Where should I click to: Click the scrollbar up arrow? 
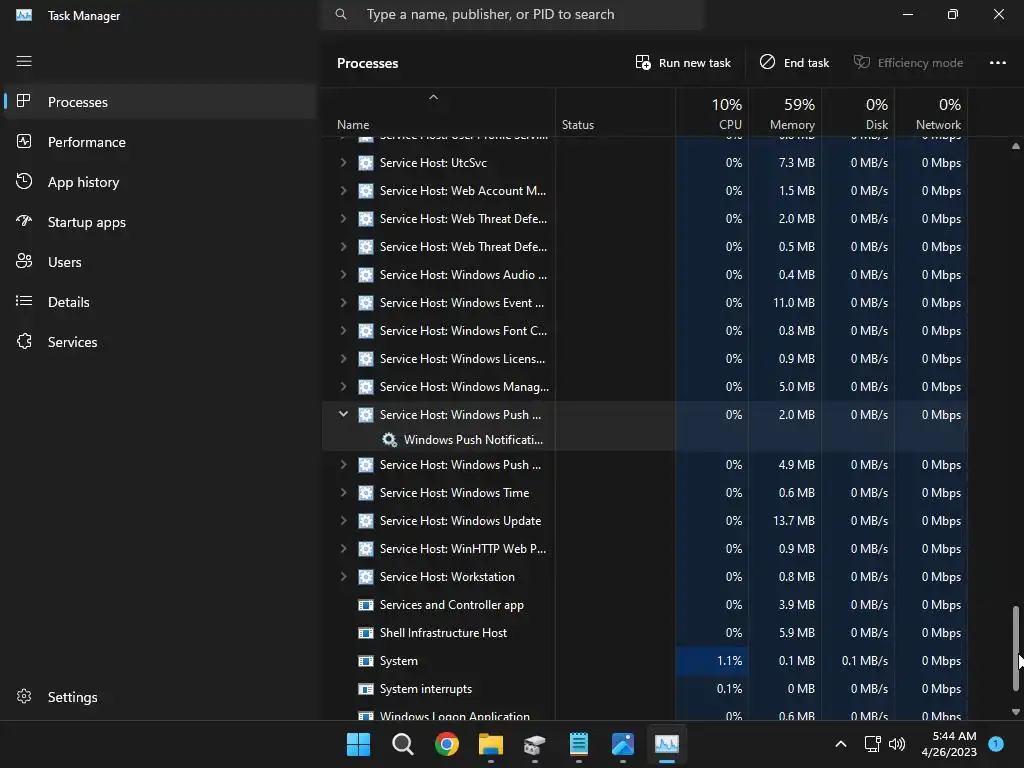pos(1016,146)
